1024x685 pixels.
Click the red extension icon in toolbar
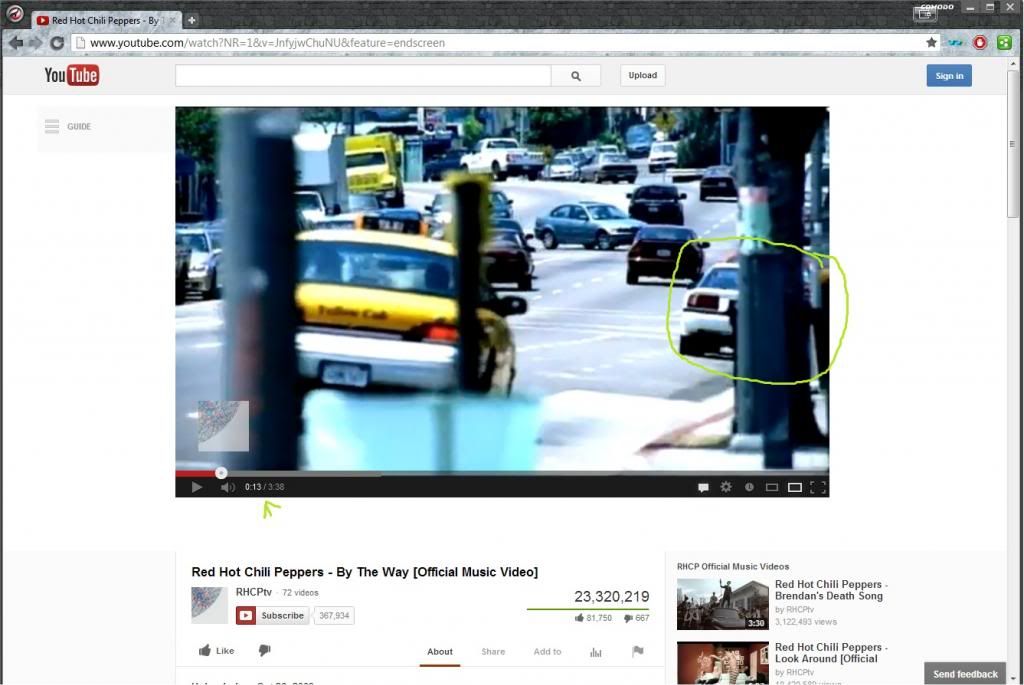click(x=980, y=42)
